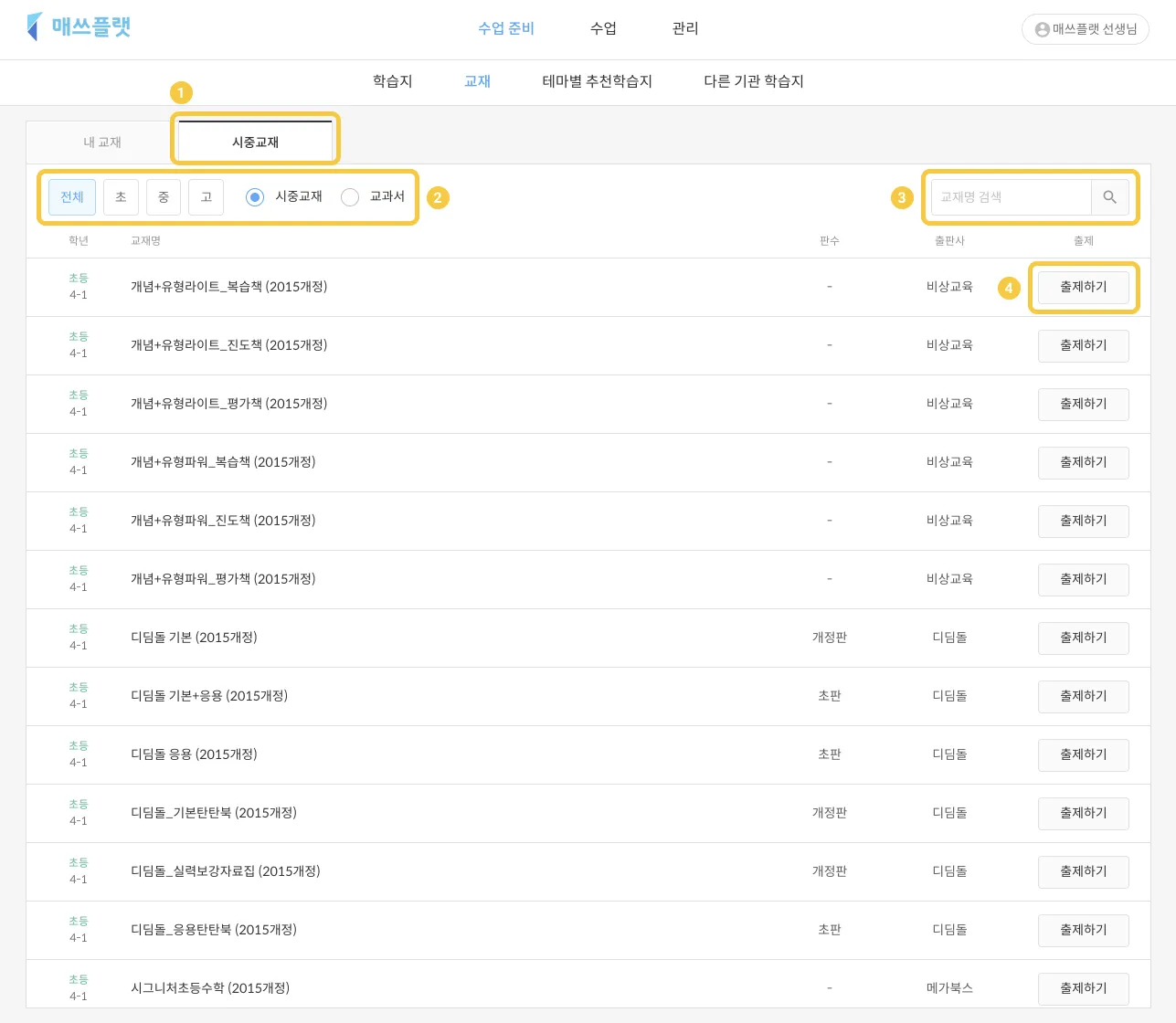Filter by 중 school level

tap(164, 197)
